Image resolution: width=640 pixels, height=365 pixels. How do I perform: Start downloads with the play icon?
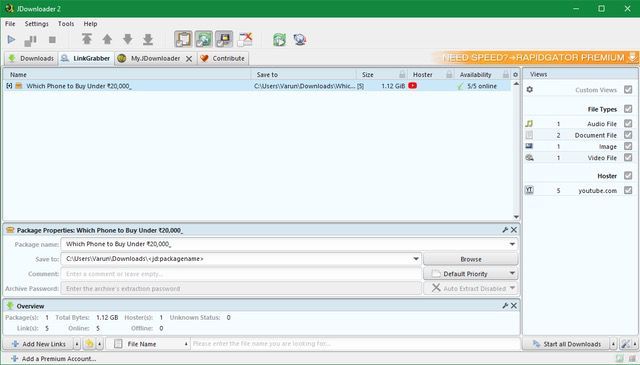(11, 40)
